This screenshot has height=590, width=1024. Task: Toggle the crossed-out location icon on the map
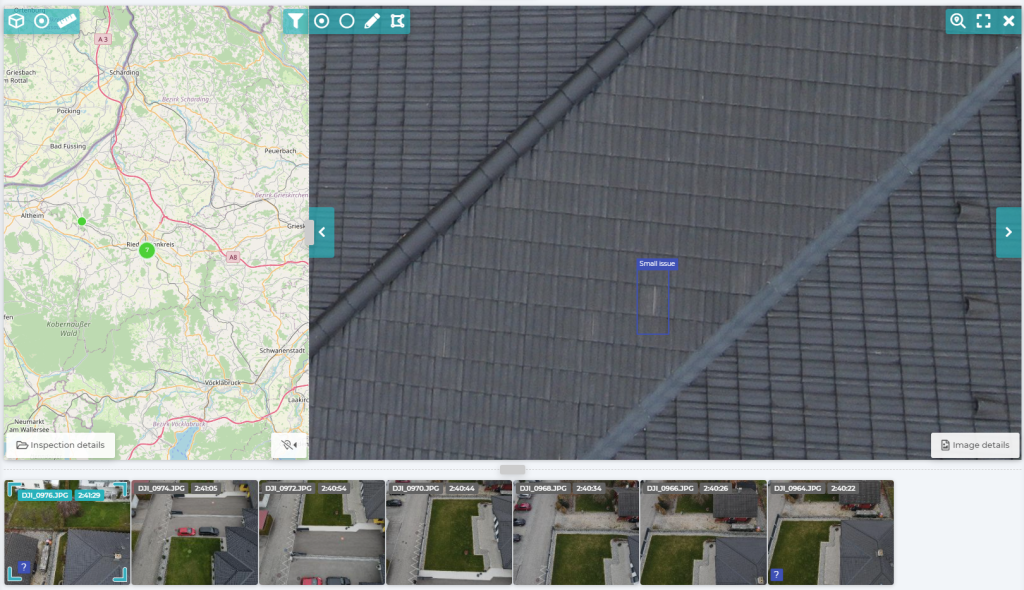coord(289,445)
